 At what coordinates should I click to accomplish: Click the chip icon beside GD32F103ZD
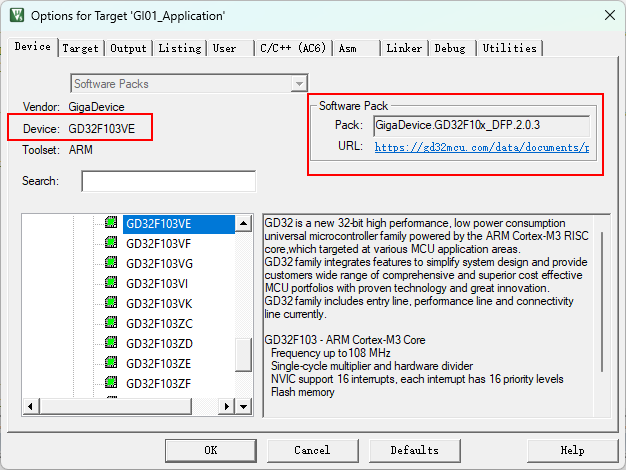[111, 342]
